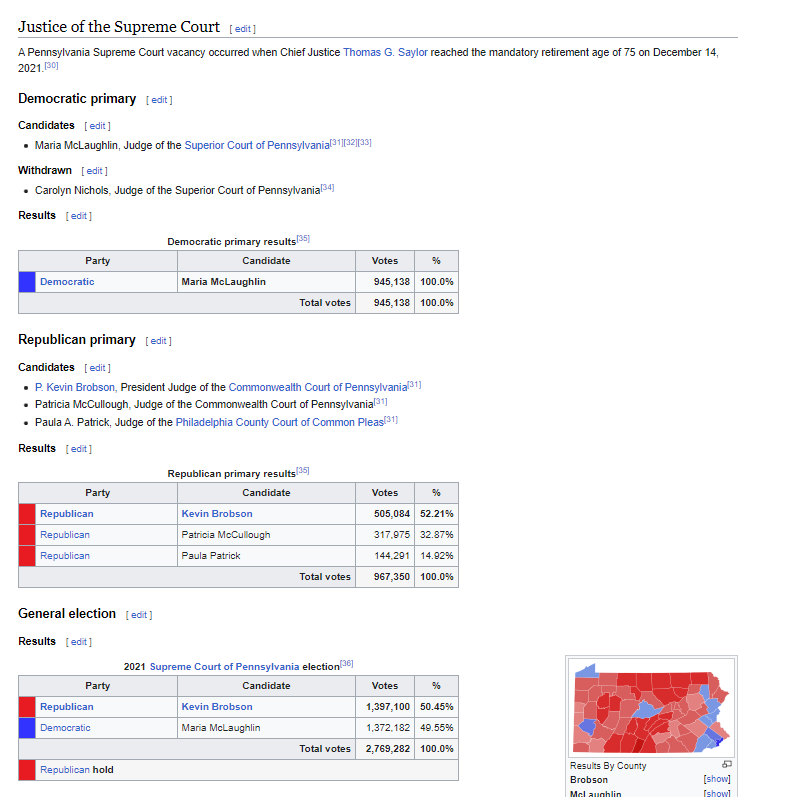Edit the Justice of the Supreme Court section
The width and height of the screenshot is (790, 797).
point(242,29)
